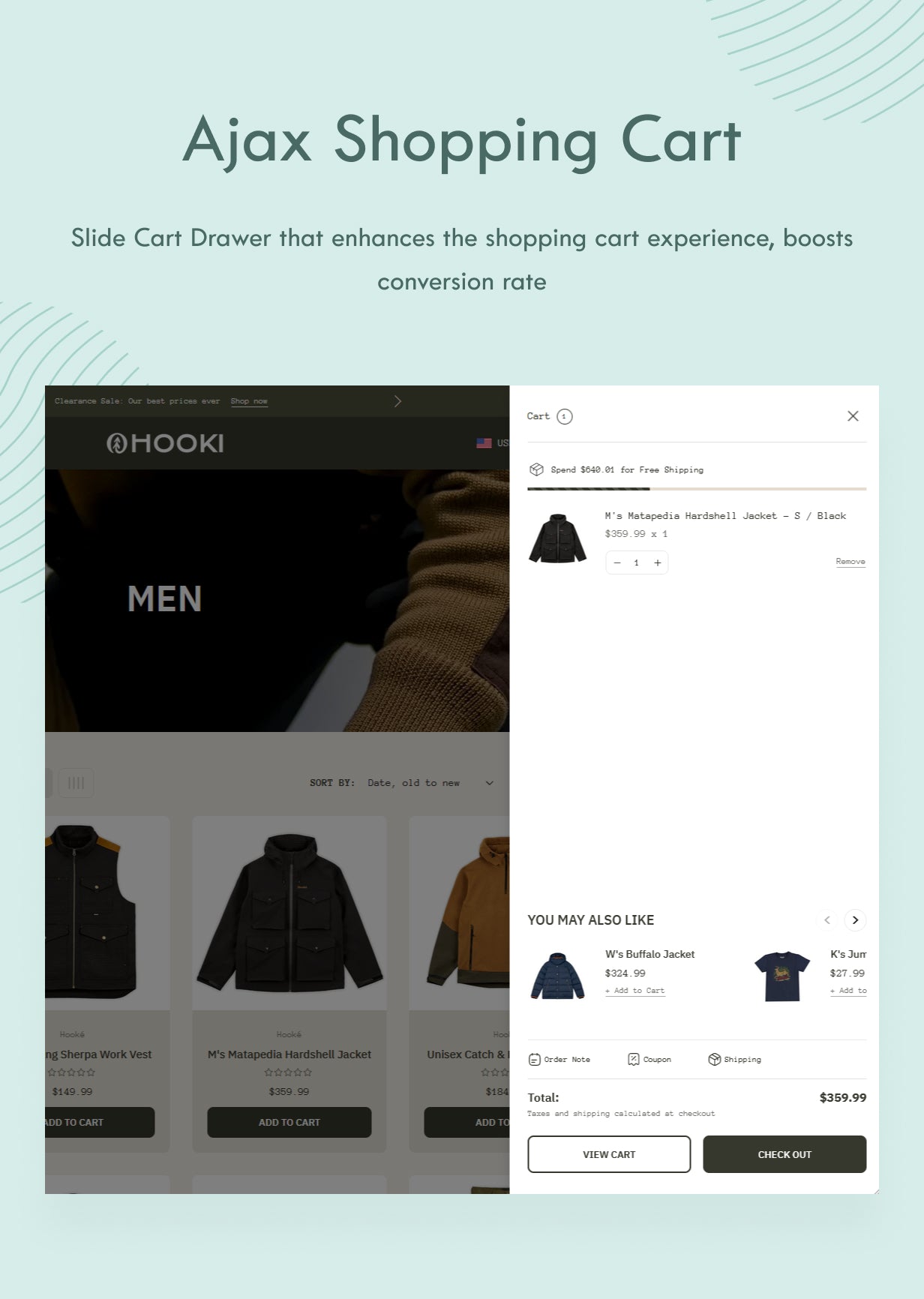Click the CHECK OUT button
924x1299 pixels.
tap(784, 1154)
